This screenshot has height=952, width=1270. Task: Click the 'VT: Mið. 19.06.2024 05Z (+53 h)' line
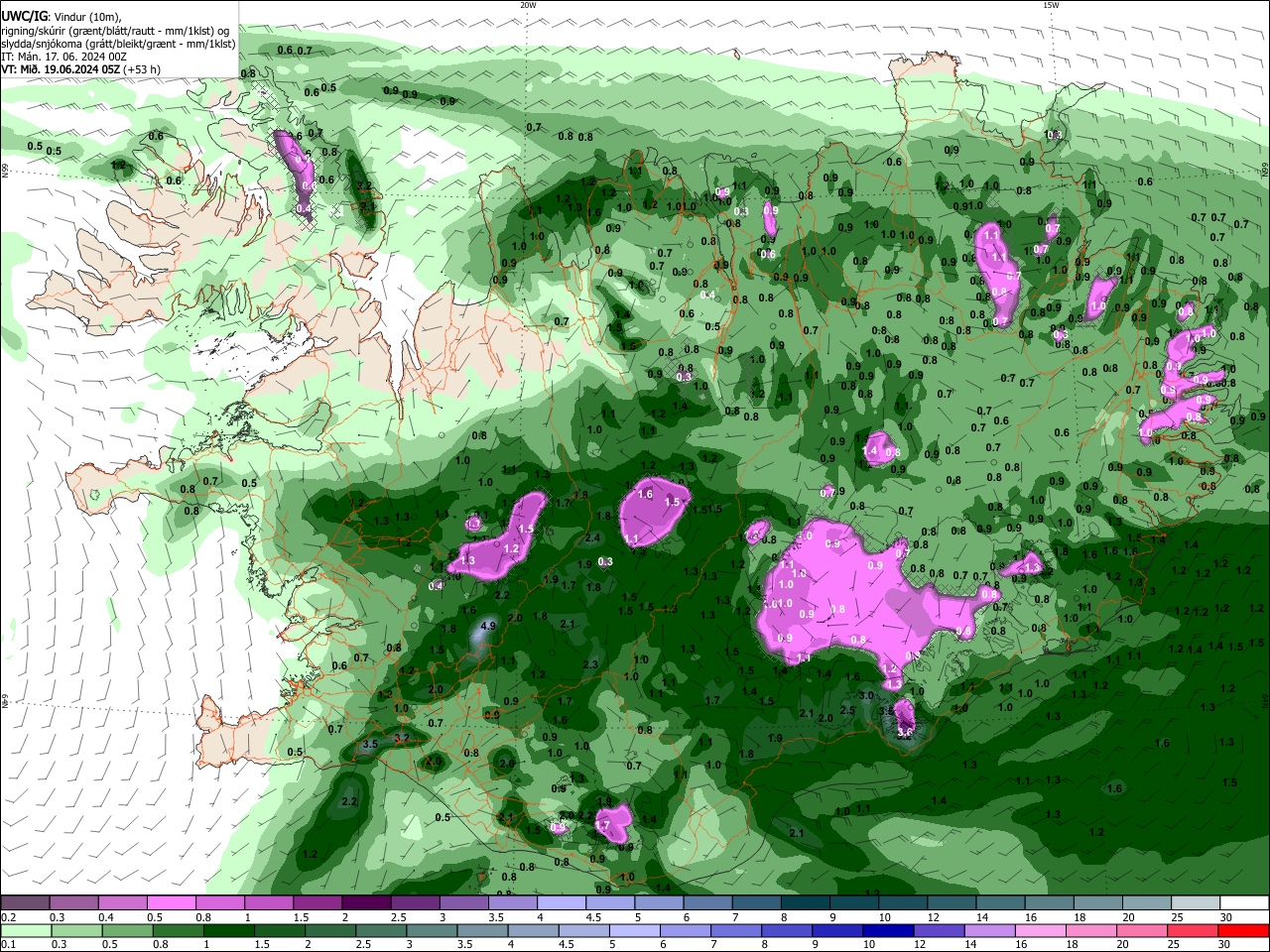pyautogui.click(x=81, y=69)
